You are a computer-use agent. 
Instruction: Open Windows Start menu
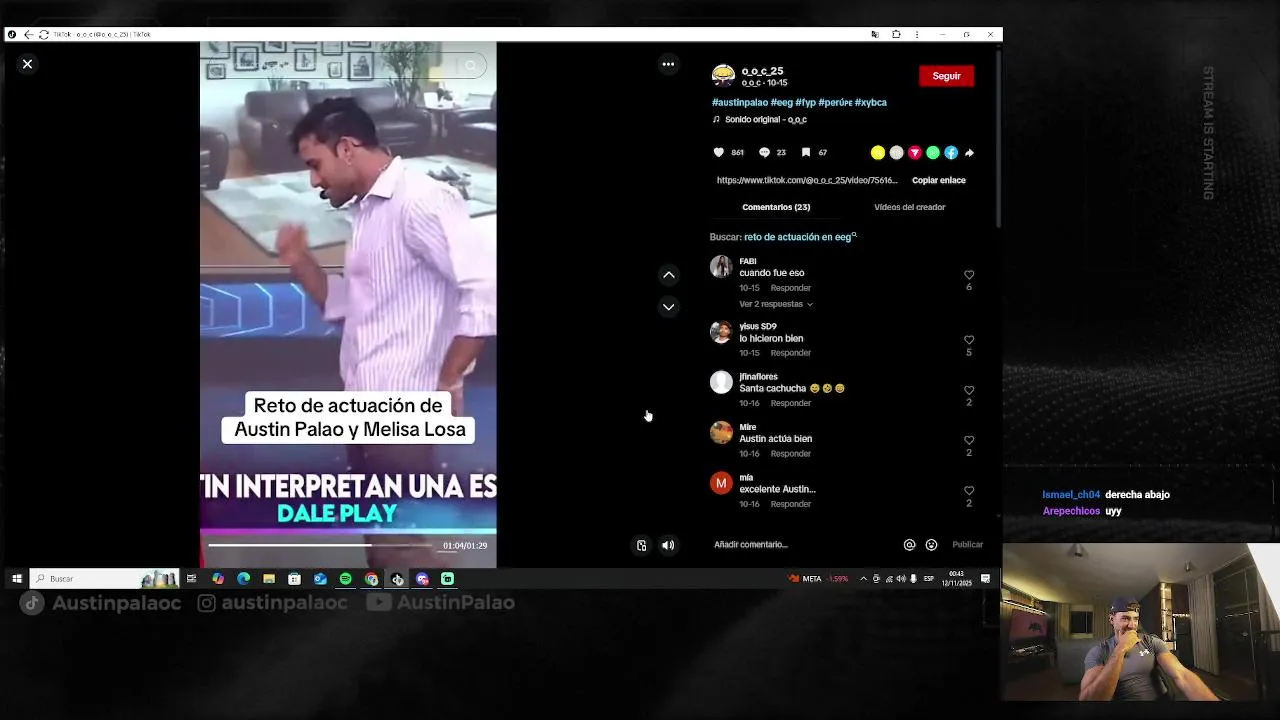[x=16, y=578]
